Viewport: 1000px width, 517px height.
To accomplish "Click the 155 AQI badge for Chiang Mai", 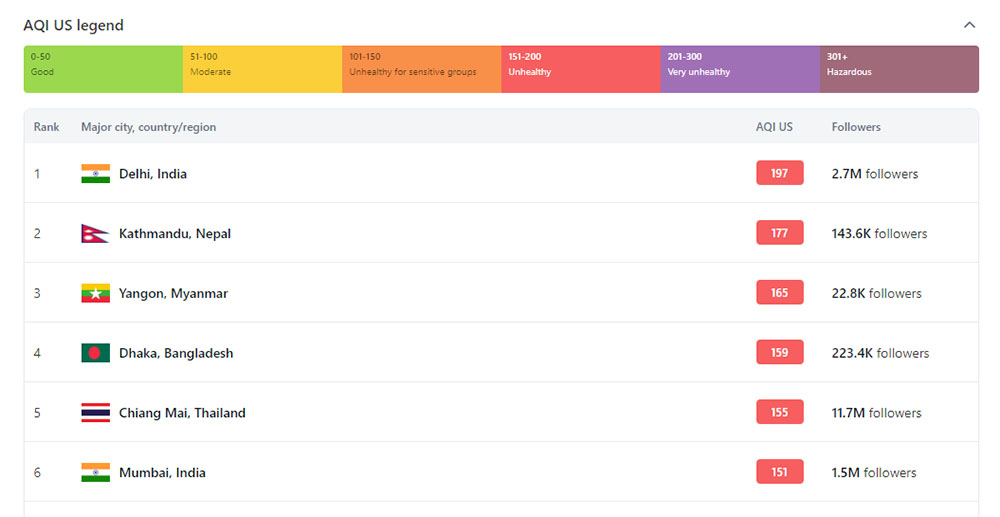I will tap(779, 413).
